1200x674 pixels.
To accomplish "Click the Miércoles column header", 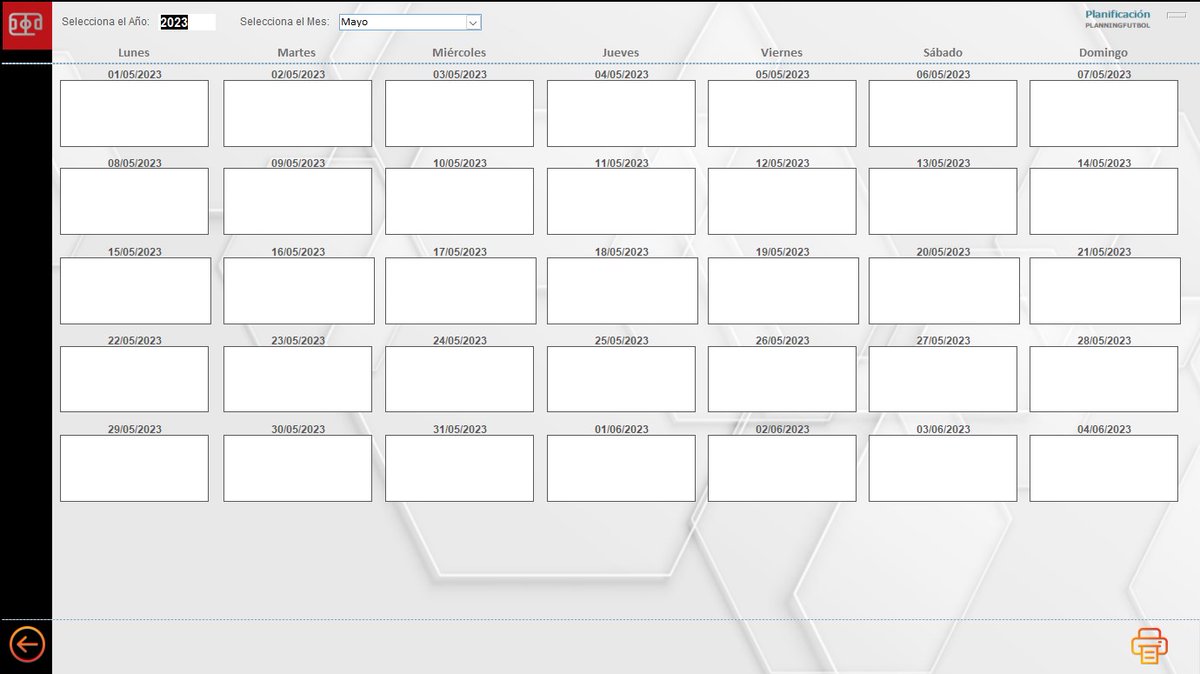I will 459,52.
